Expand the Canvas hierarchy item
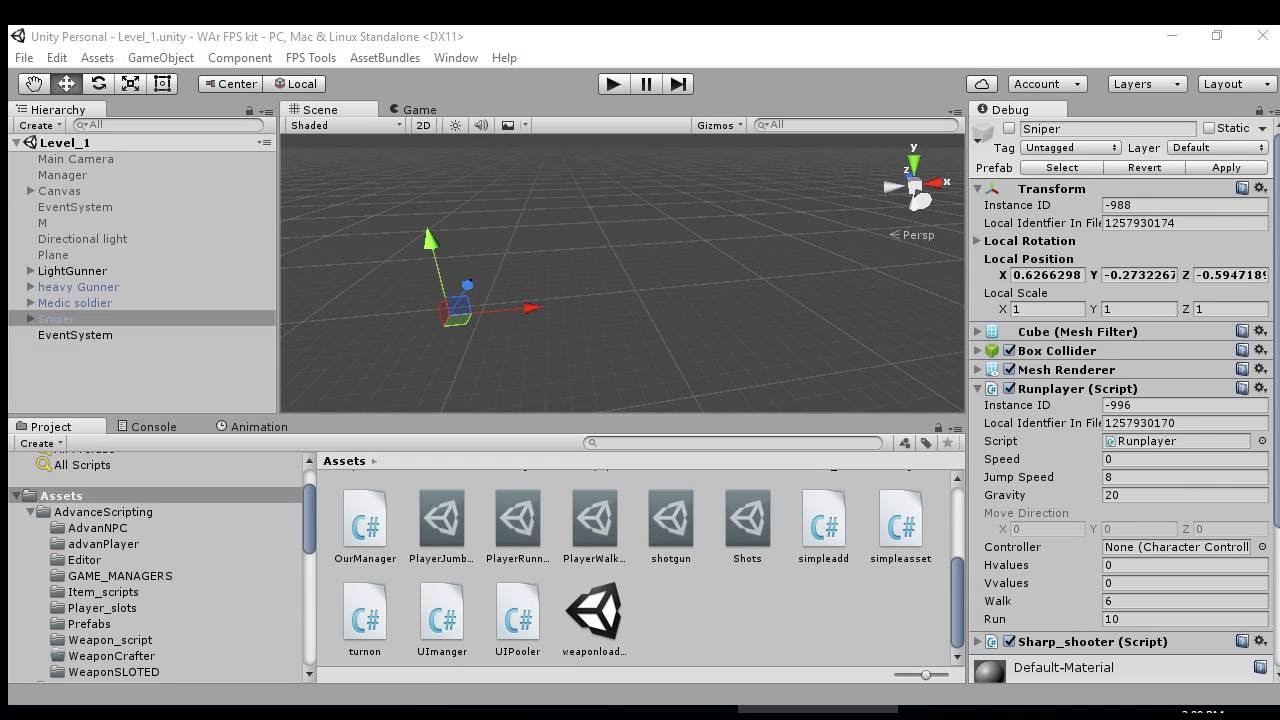Screen dimensions: 1280x720 click(x=31, y=191)
